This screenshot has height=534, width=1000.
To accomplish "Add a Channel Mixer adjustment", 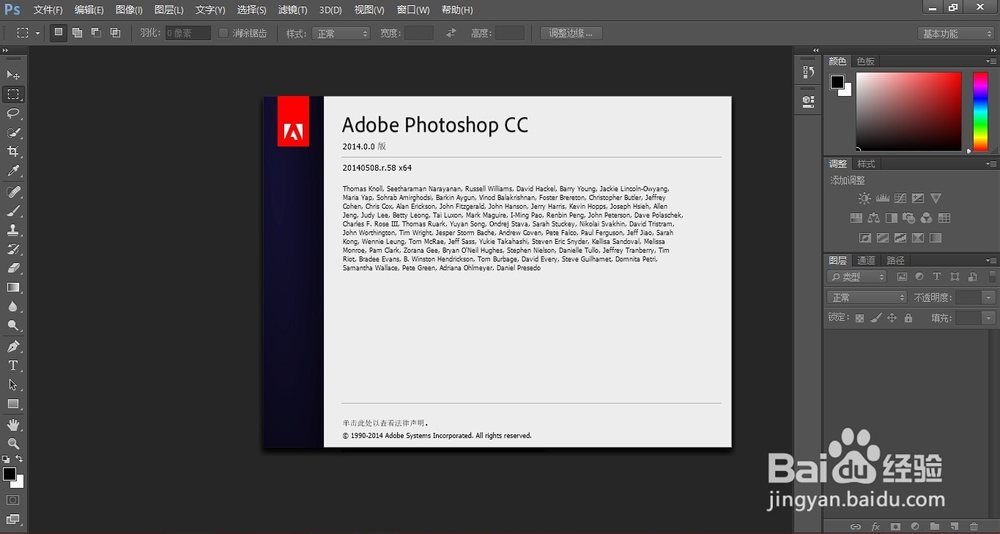I will pos(927,218).
